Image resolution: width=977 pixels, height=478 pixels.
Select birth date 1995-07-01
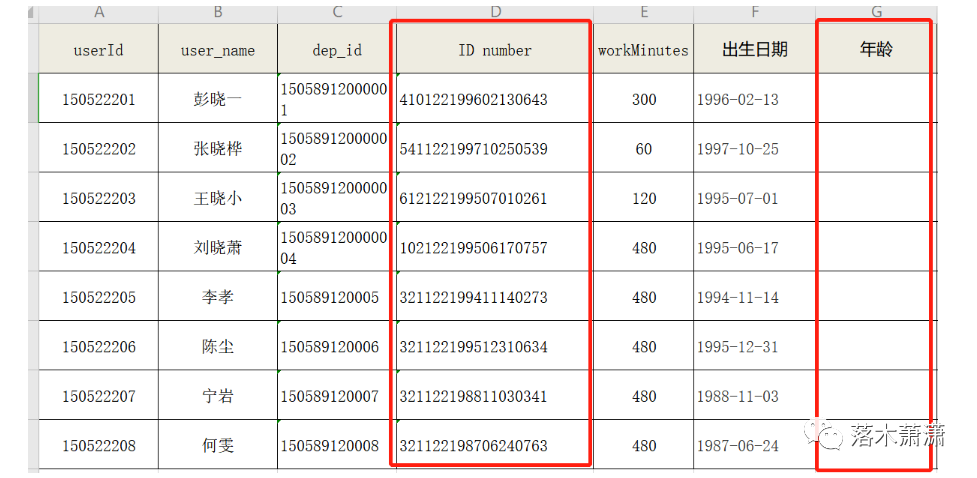pyautogui.click(x=755, y=198)
